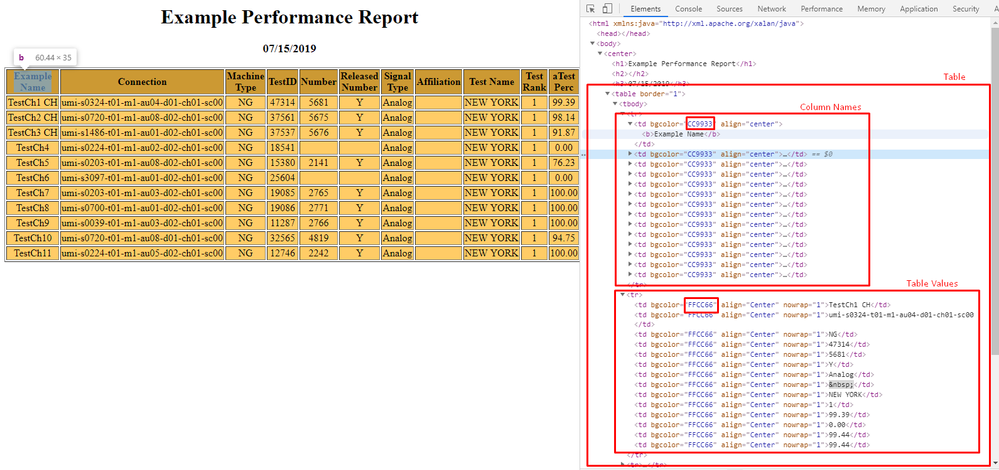Click the TestCh4 table cell
The height and width of the screenshot is (470, 999).
(32, 148)
